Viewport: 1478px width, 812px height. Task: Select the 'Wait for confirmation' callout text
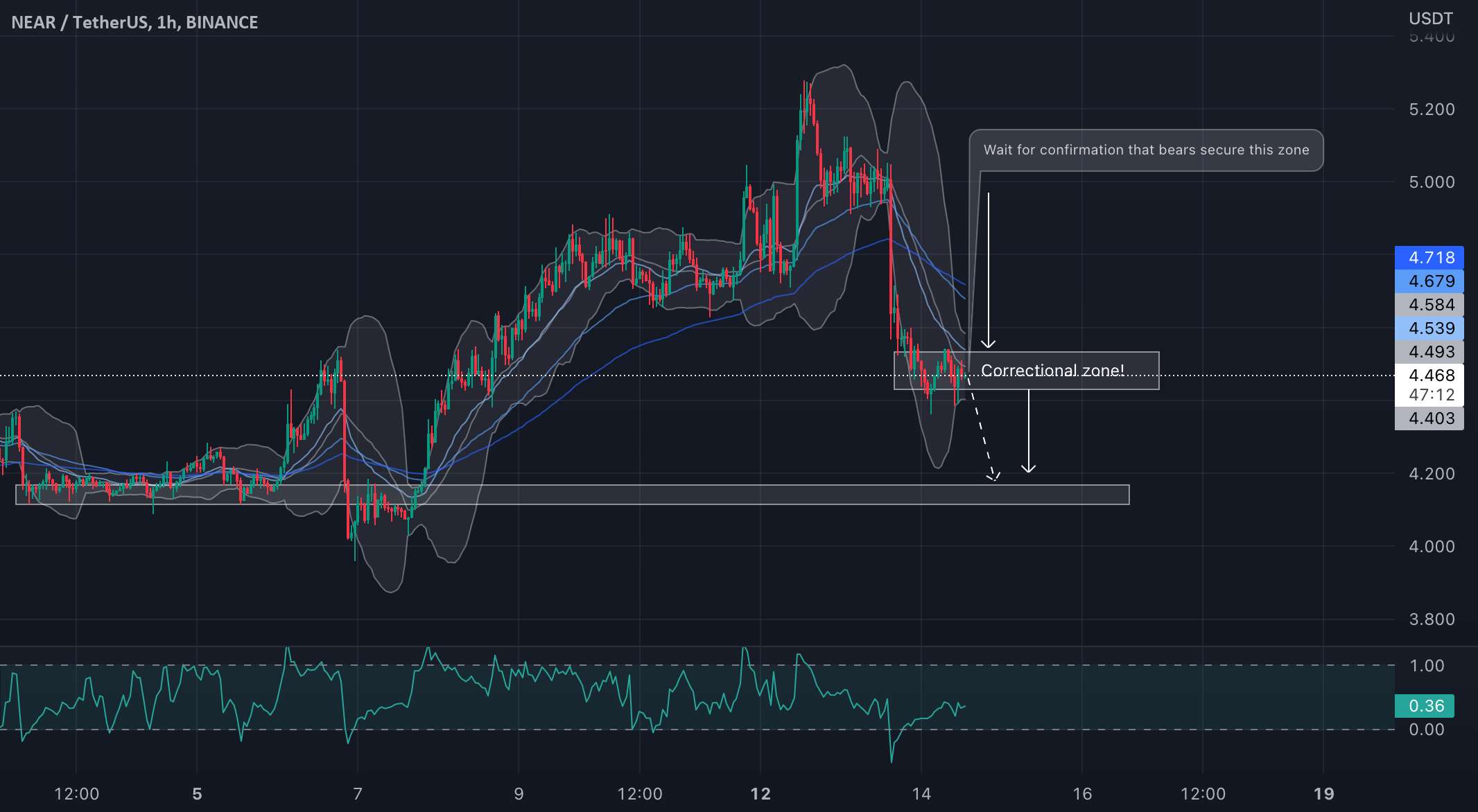point(1146,150)
